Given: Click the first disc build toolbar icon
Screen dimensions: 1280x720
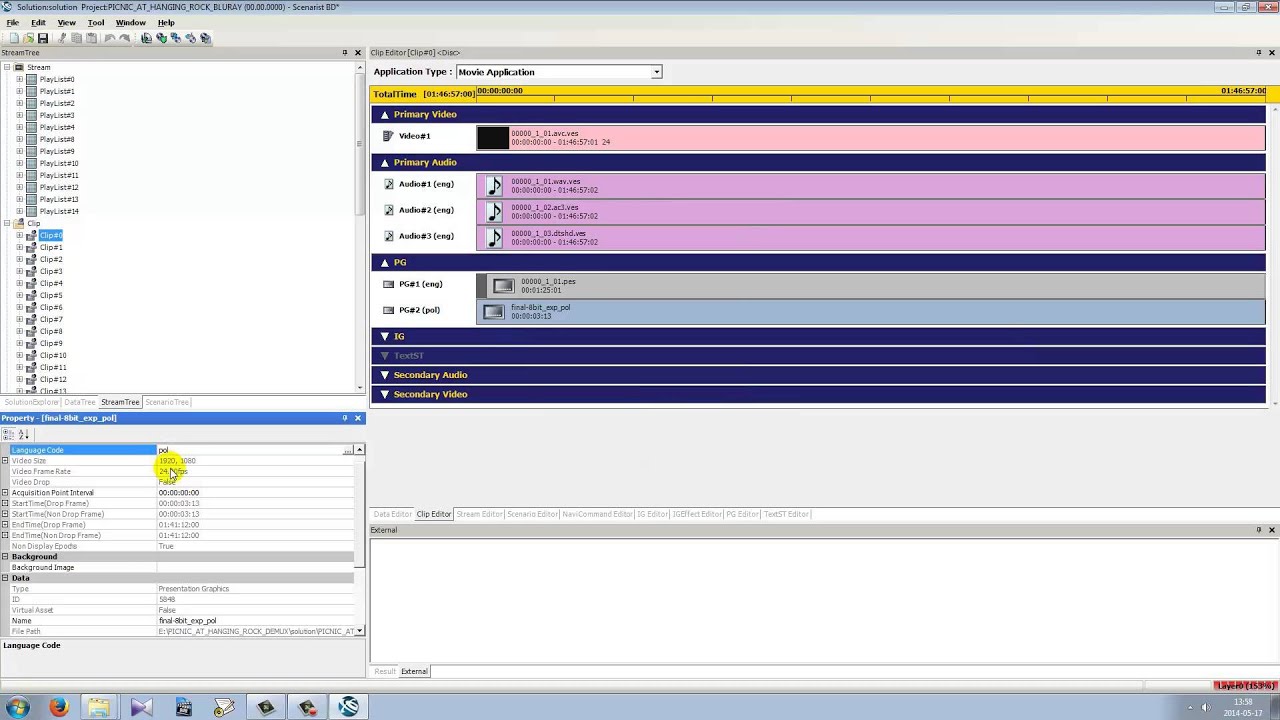Looking at the screenshot, I should (146, 38).
